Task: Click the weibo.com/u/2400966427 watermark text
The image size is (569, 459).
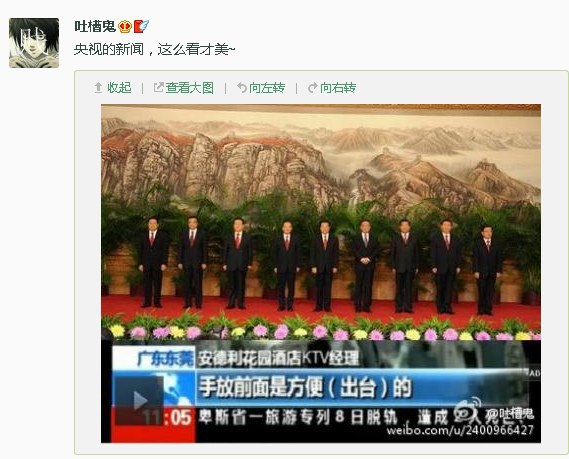Action: (x=460, y=430)
